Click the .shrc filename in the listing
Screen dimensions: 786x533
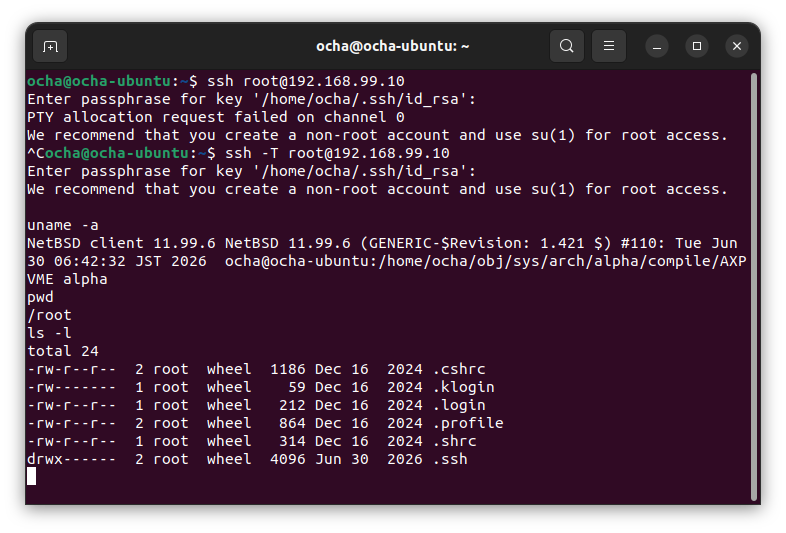pyautogui.click(x=455, y=441)
